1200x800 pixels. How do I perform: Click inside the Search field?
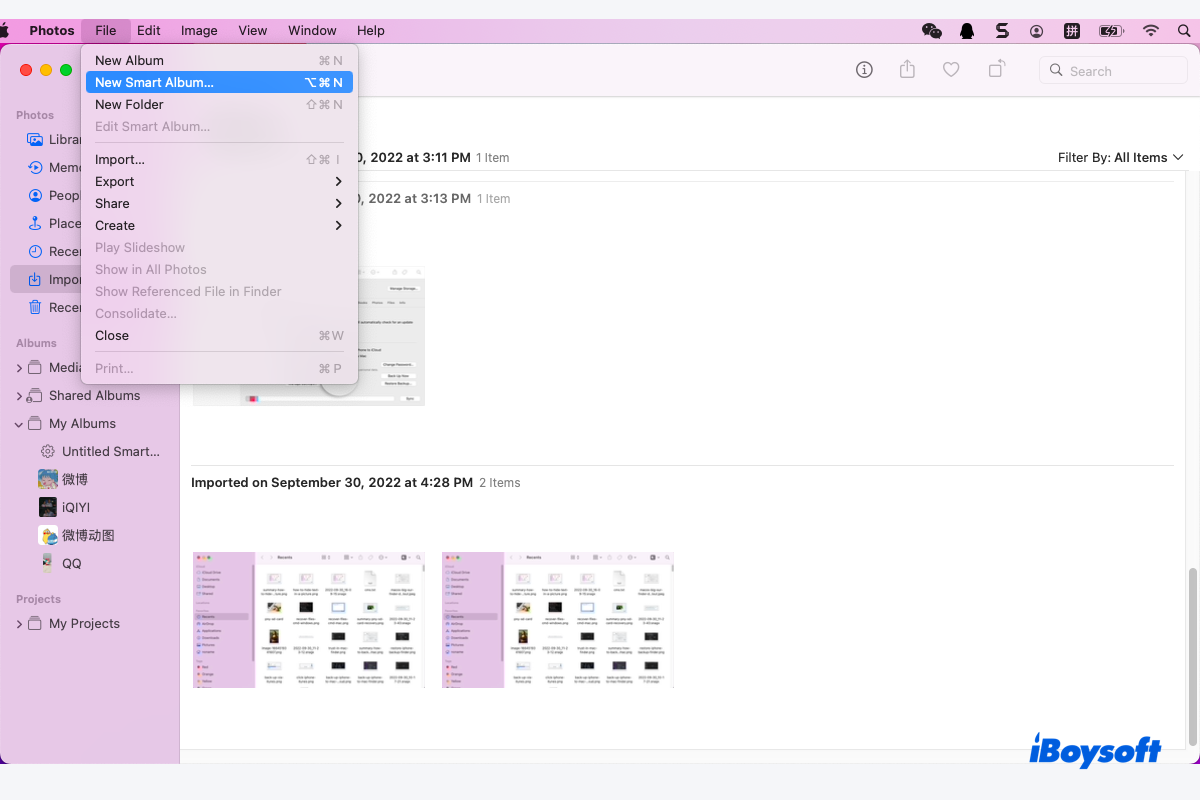pyautogui.click(x=1113, y=70)
